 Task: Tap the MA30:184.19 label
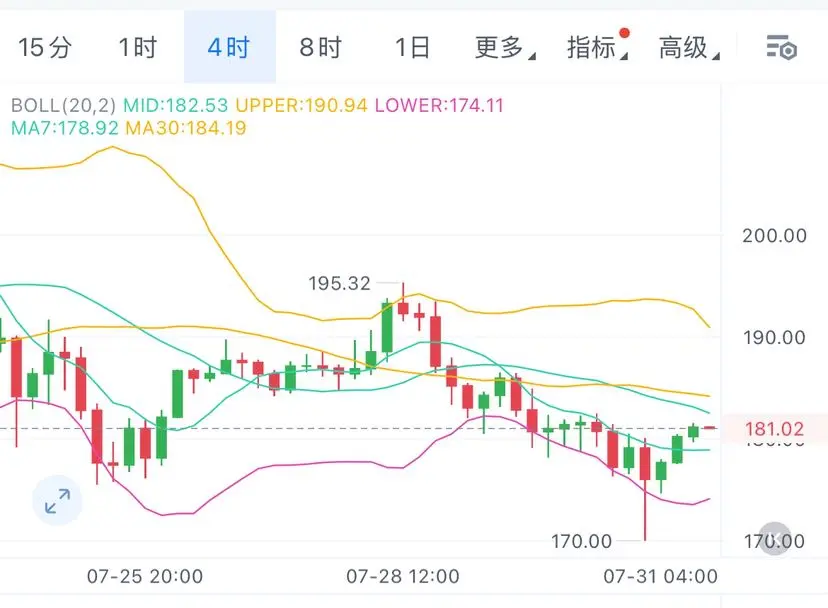tap(186, 128)
